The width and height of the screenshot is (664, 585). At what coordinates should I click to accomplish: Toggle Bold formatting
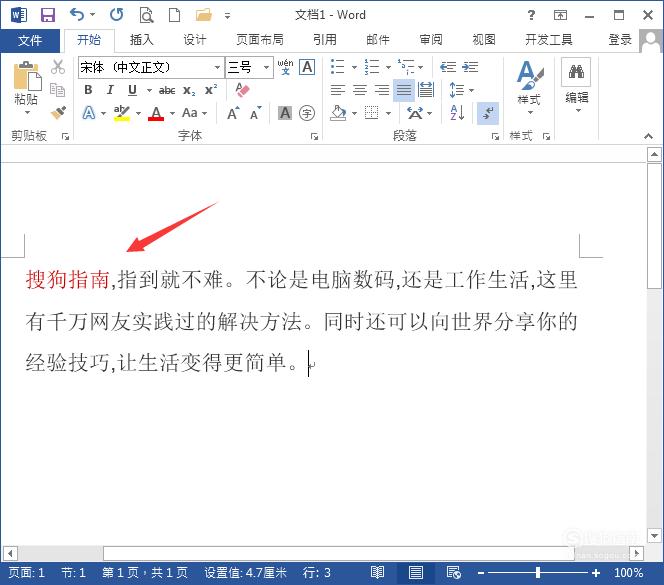point(88,90)
